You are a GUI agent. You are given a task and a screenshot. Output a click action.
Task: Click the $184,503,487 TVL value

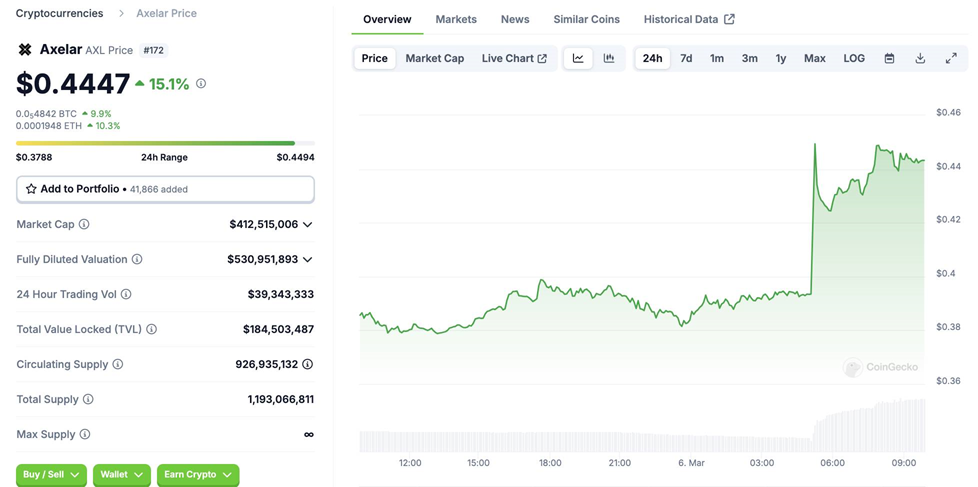278,329
